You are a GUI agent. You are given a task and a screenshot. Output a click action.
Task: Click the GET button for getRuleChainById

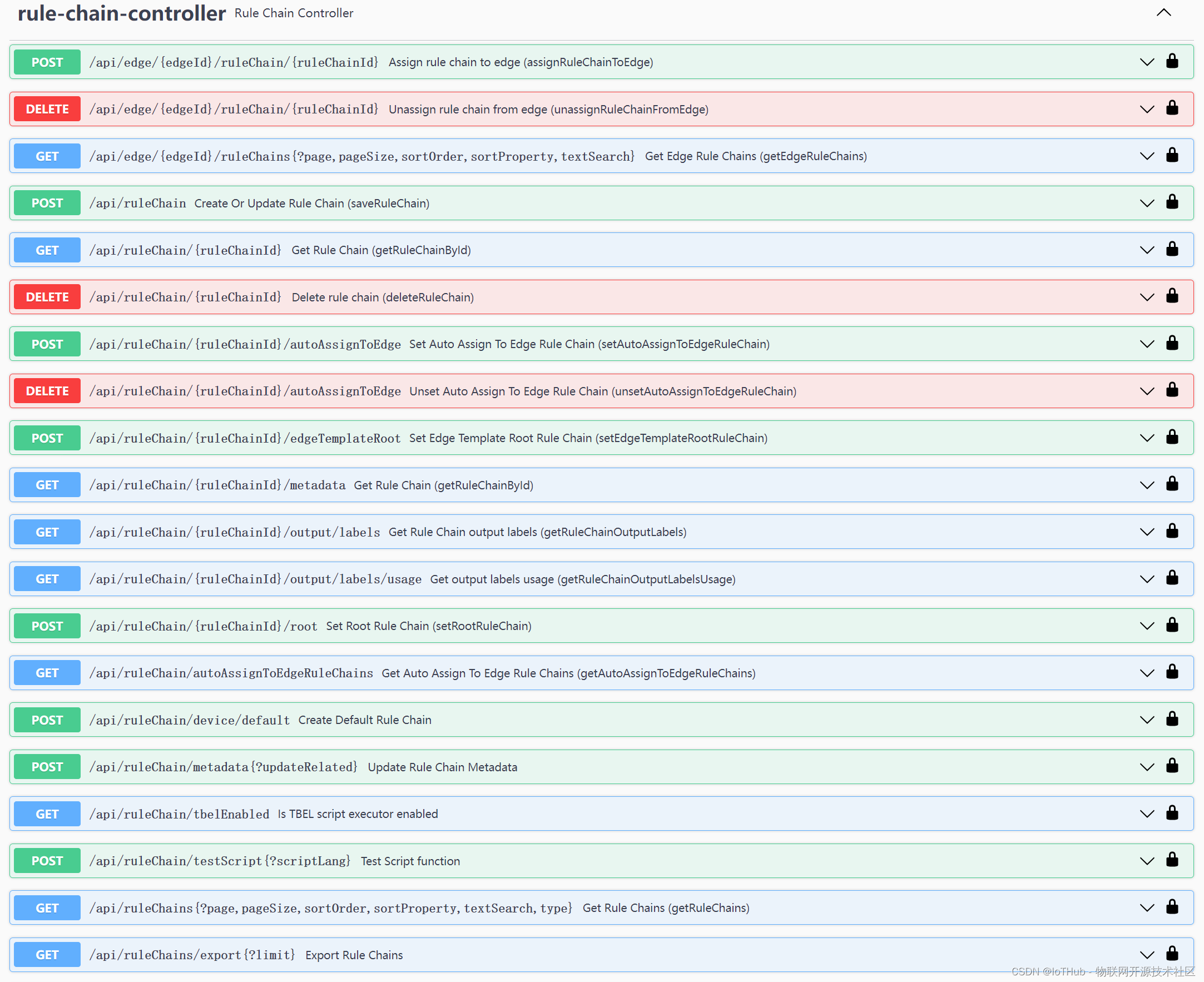(47, 250)
